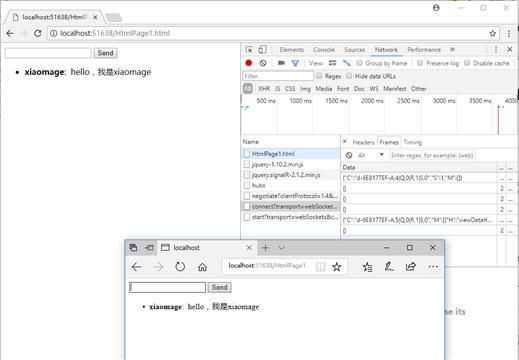
Task: Click the network timeline red marker line
Action: click(498, 120)
